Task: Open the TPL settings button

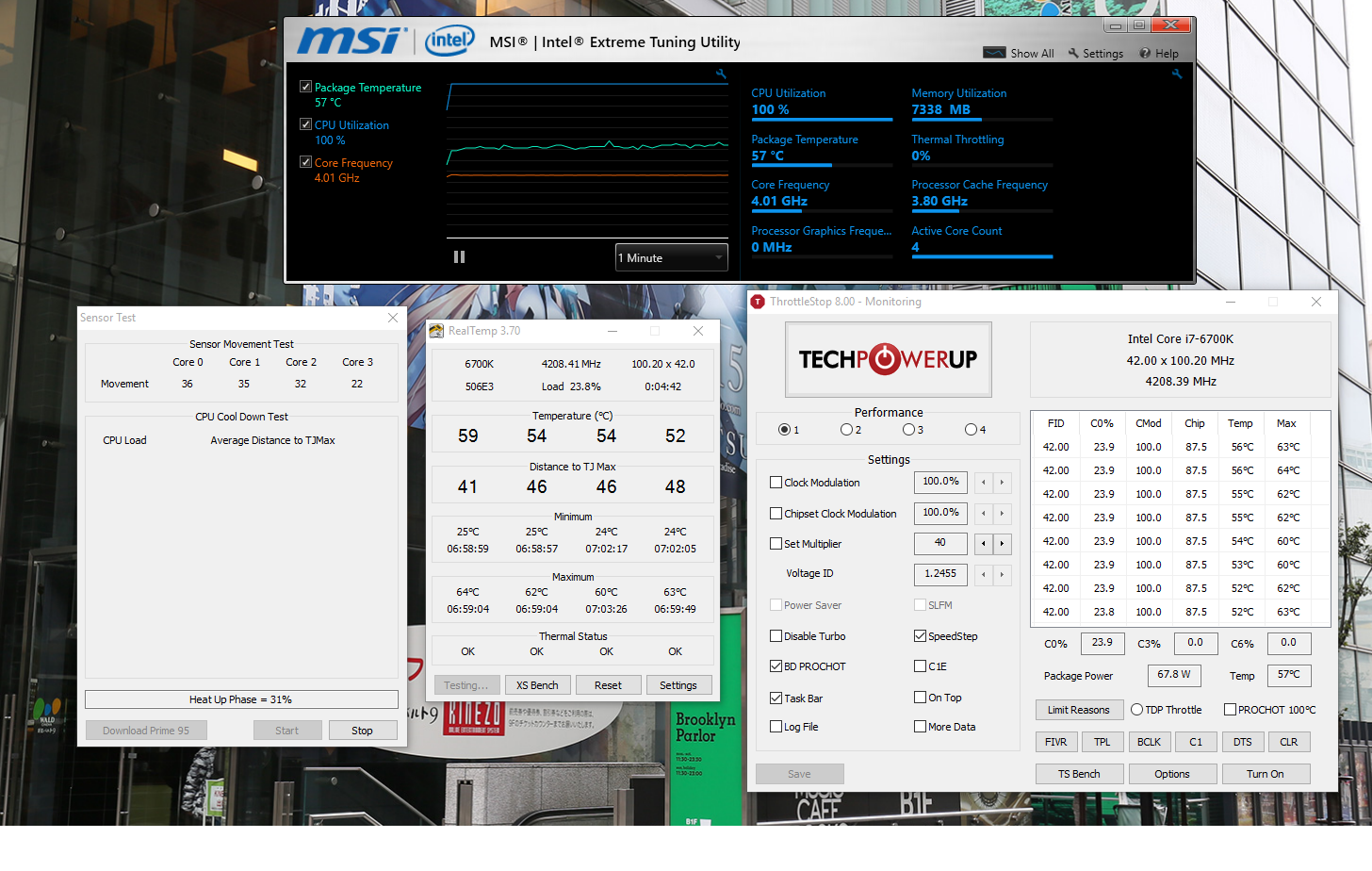Action: (1102, 742)
